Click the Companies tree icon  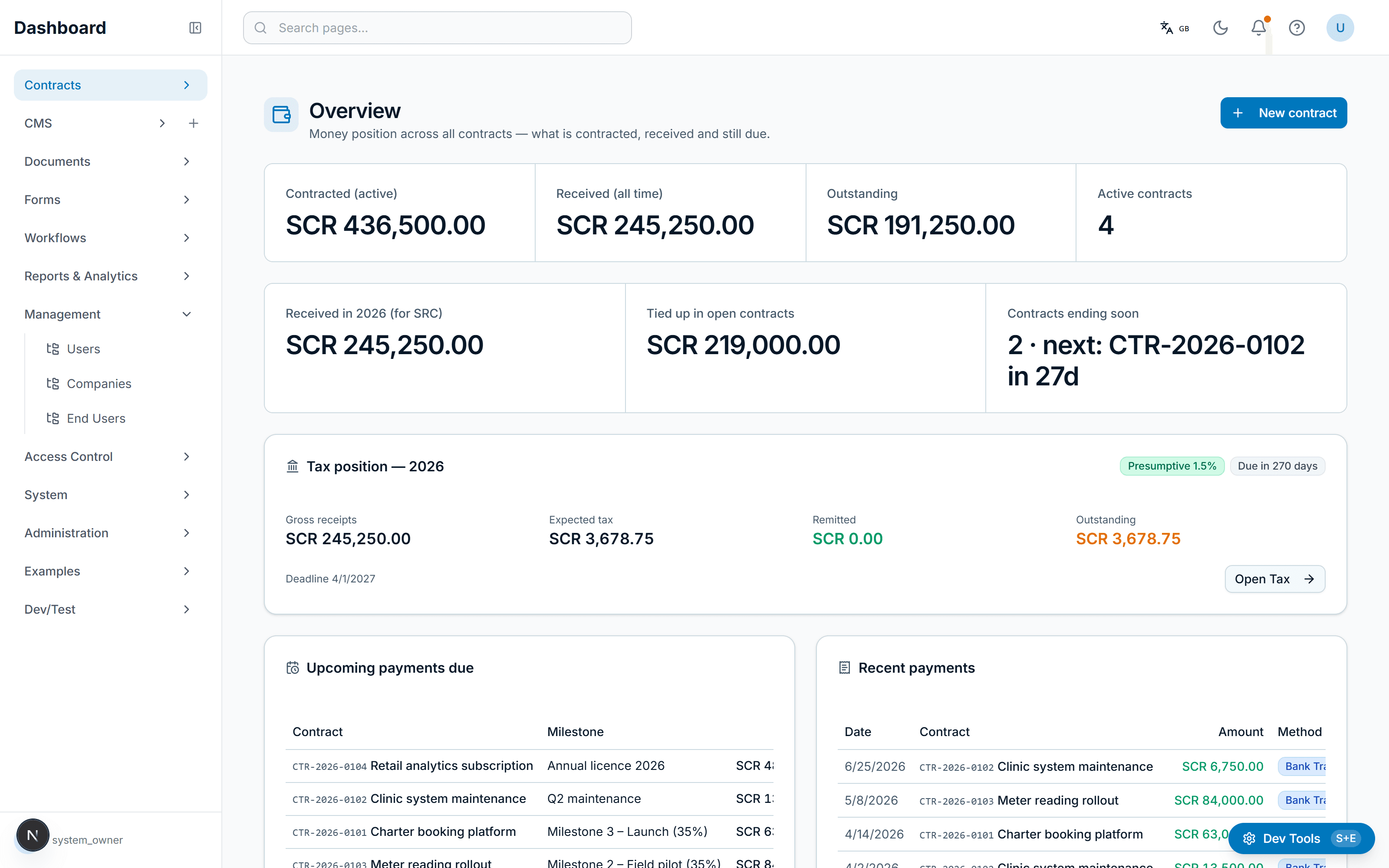click(53, 384)
